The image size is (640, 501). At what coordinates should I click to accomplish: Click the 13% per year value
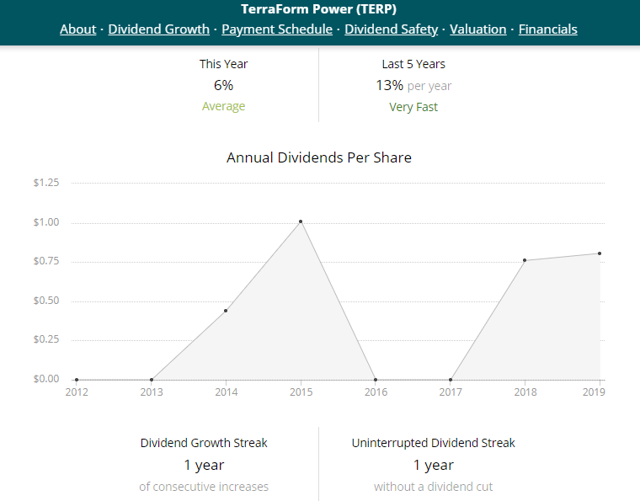(413, 85)
